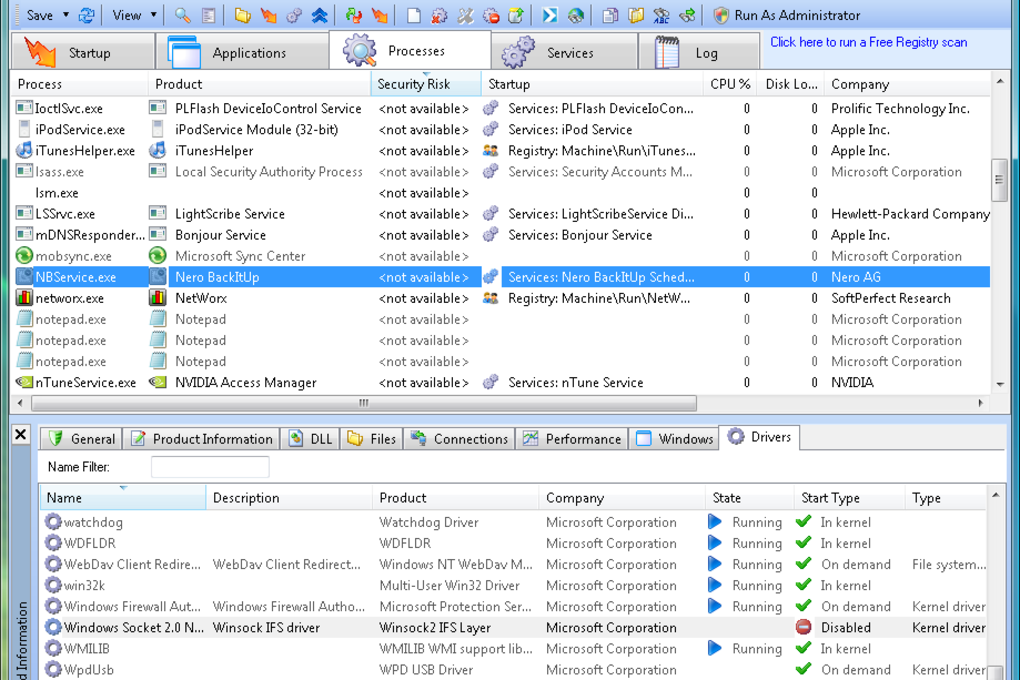
Task: Click the NVIDIA icon beside nTuneService.exe
Action: click(x=24, y=383)
